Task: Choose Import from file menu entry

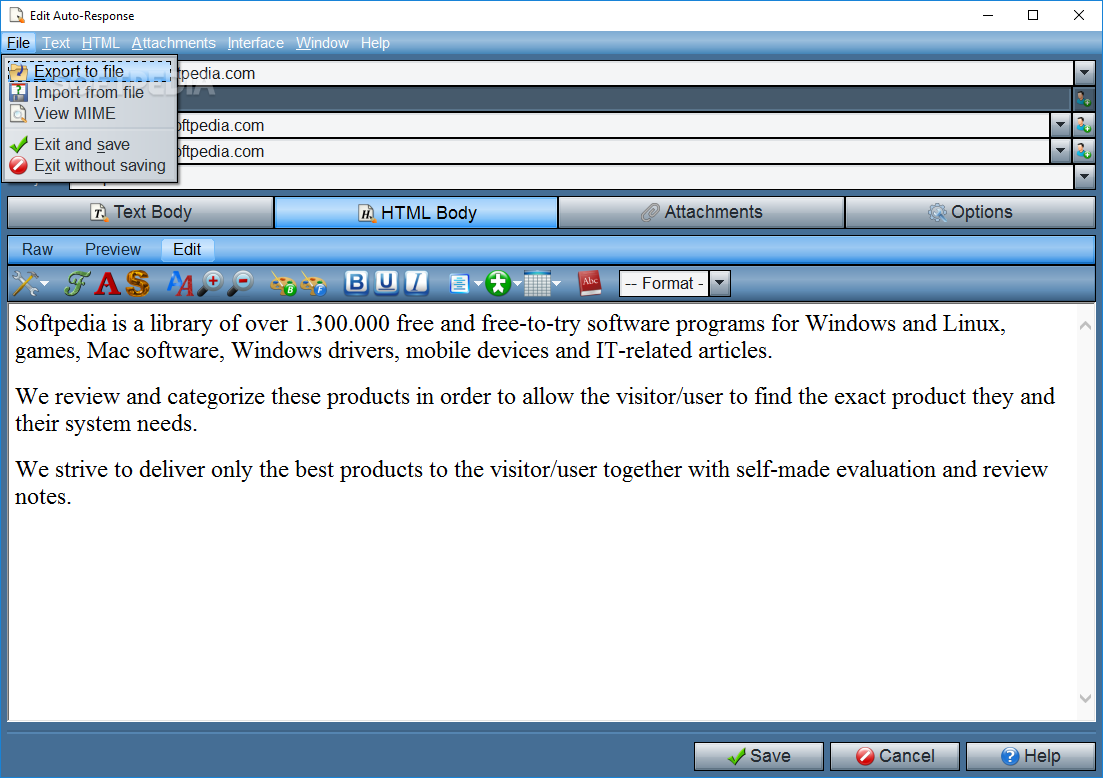Action: (x=90, y=92)
